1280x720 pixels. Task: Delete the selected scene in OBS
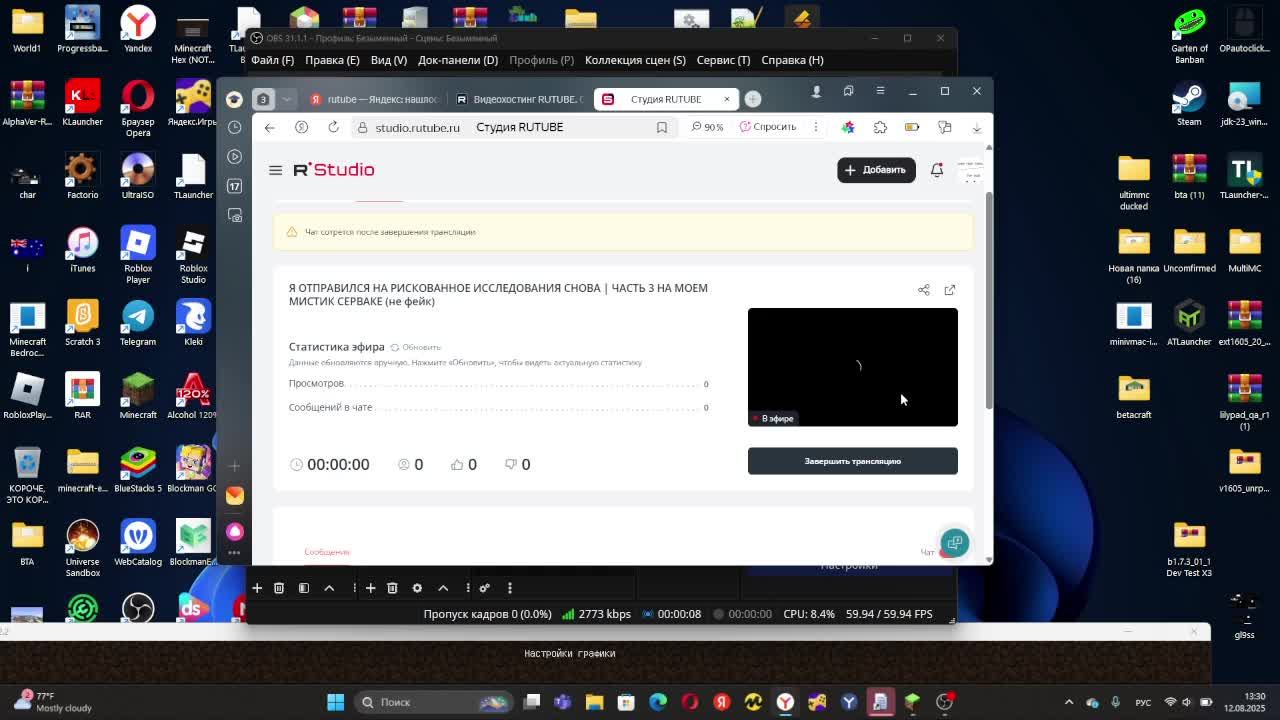point(279,588)
